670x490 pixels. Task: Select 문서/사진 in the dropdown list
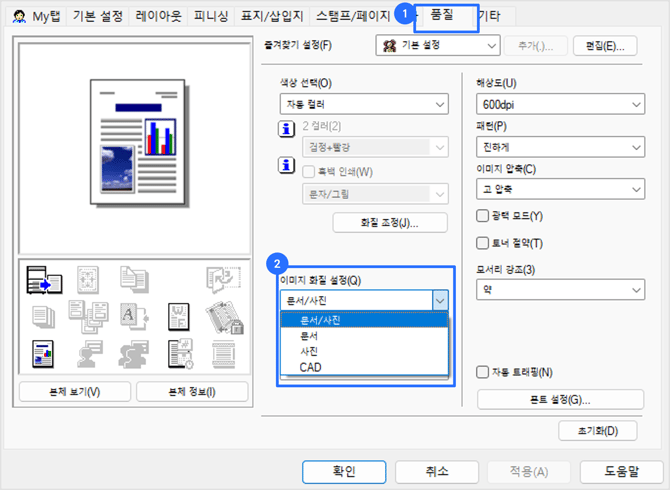click(x=364, y=320)
